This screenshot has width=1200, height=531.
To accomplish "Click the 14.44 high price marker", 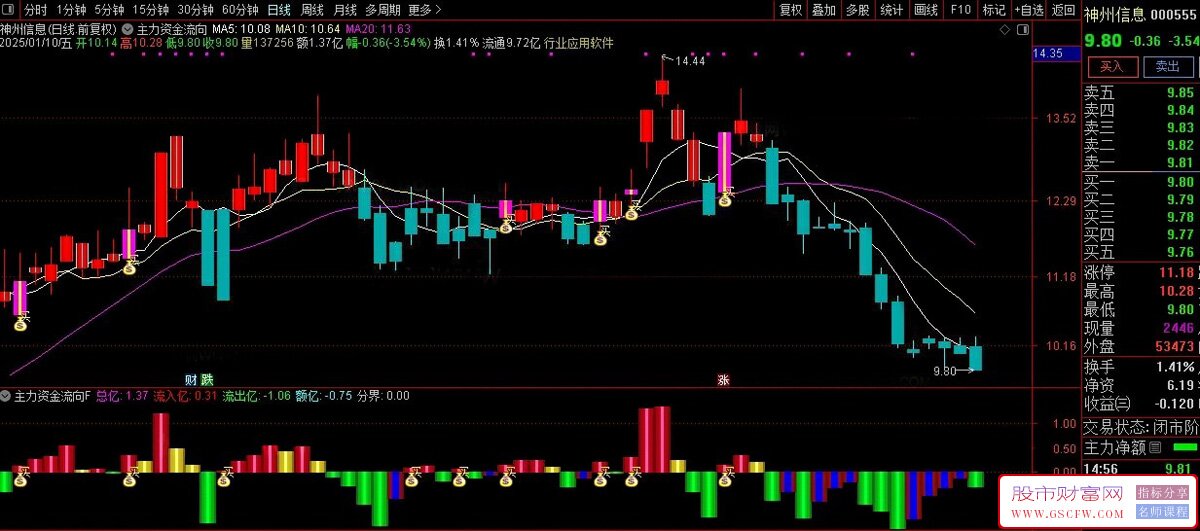I will pyautogui.click(x=690, y=62).
